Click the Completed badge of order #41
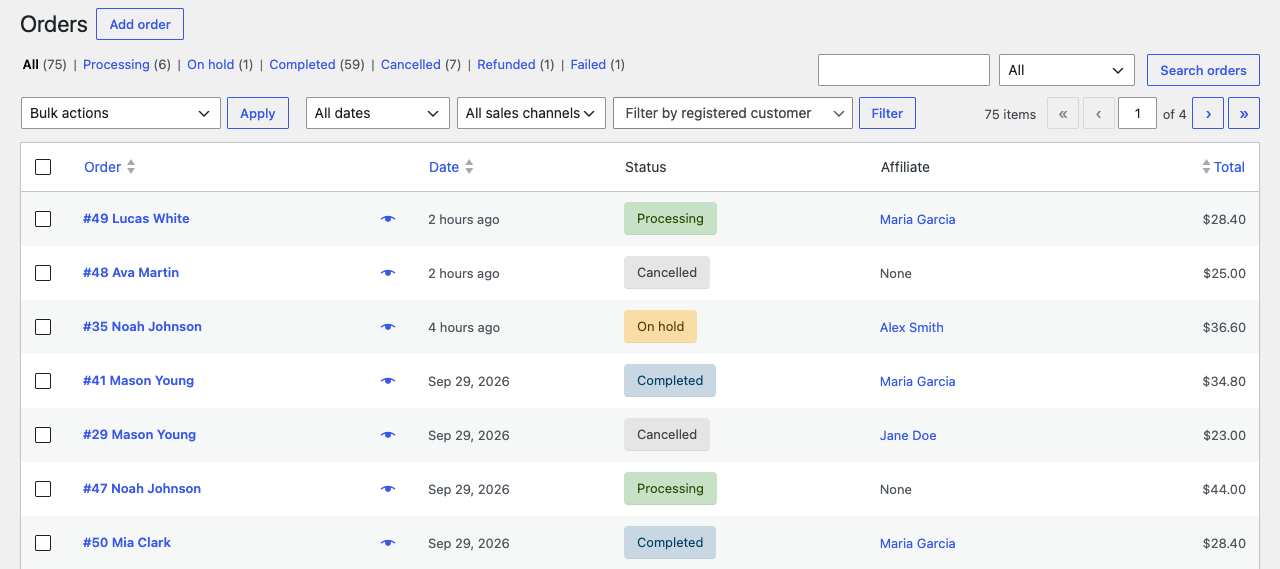1280x569 pixels. tap(670, 380)
